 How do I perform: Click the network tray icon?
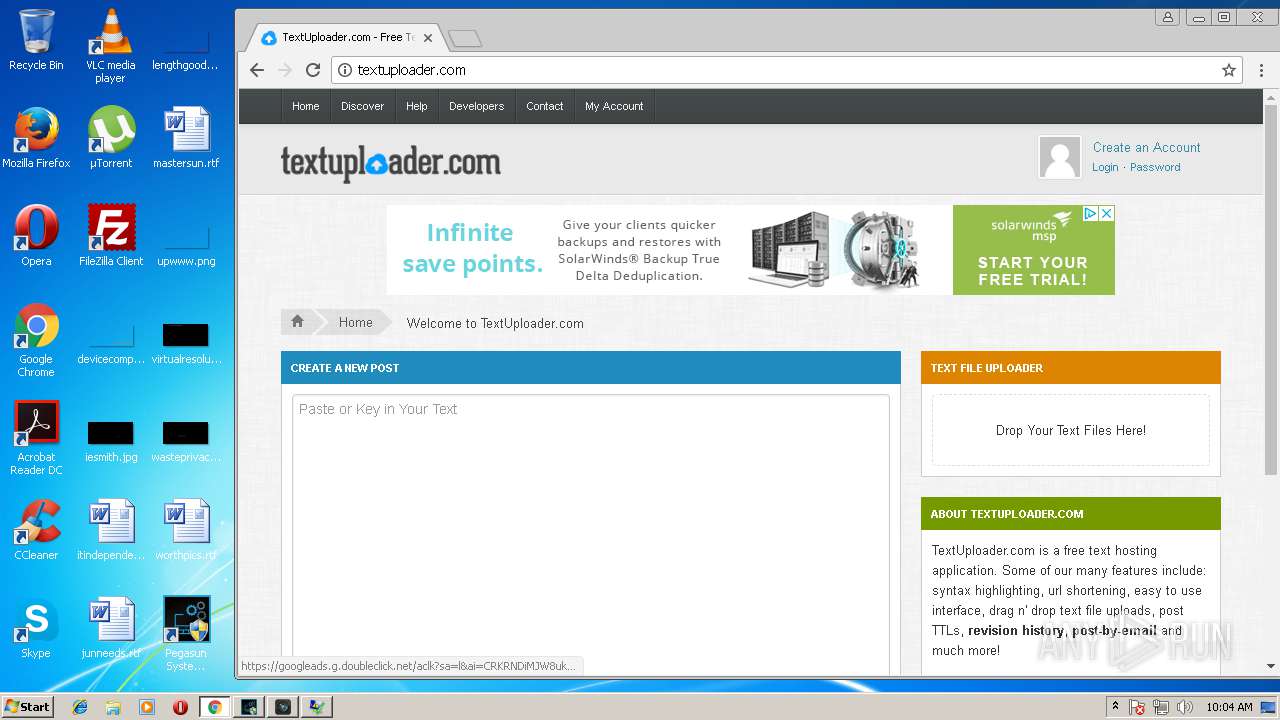coord(1161,707)
